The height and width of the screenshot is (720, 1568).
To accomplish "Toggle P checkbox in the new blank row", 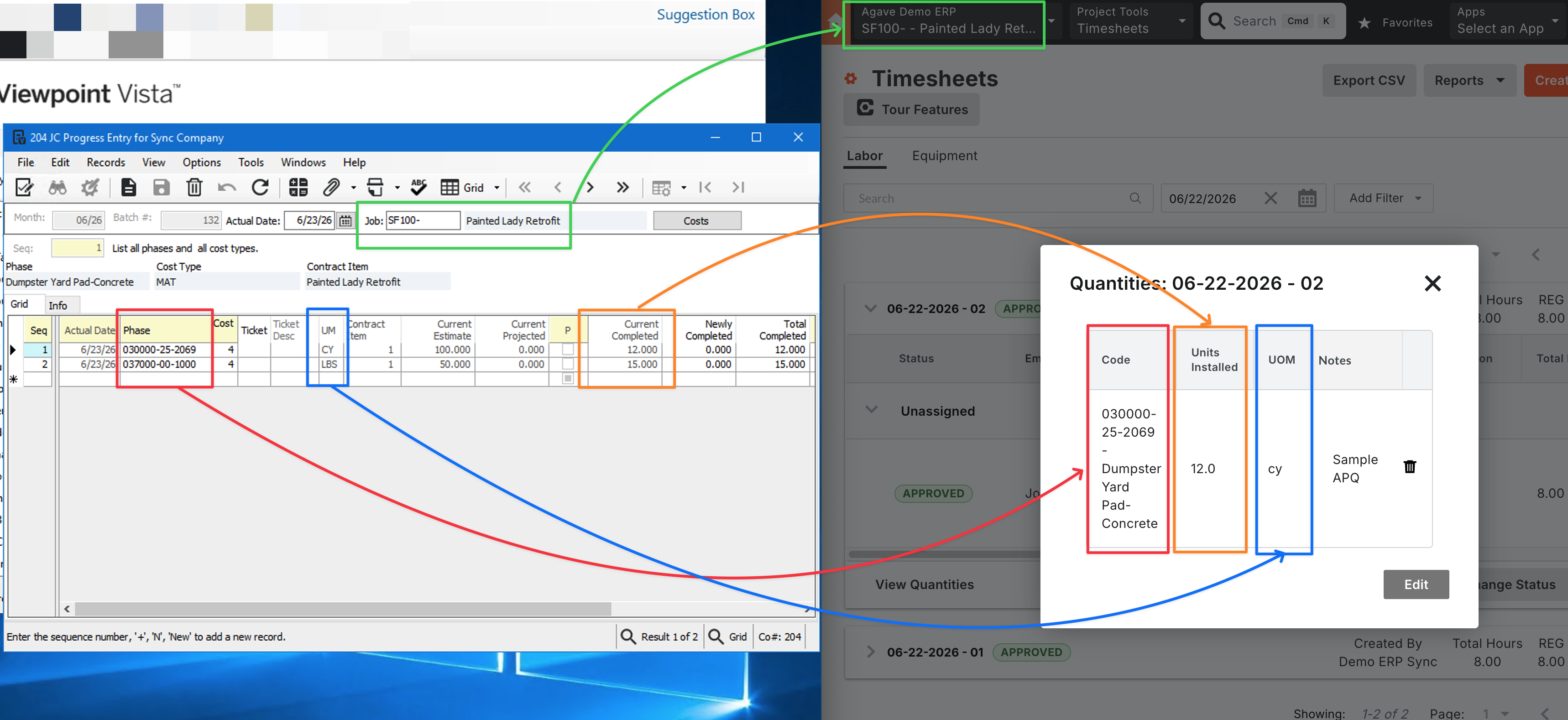I will coord(567,379).
